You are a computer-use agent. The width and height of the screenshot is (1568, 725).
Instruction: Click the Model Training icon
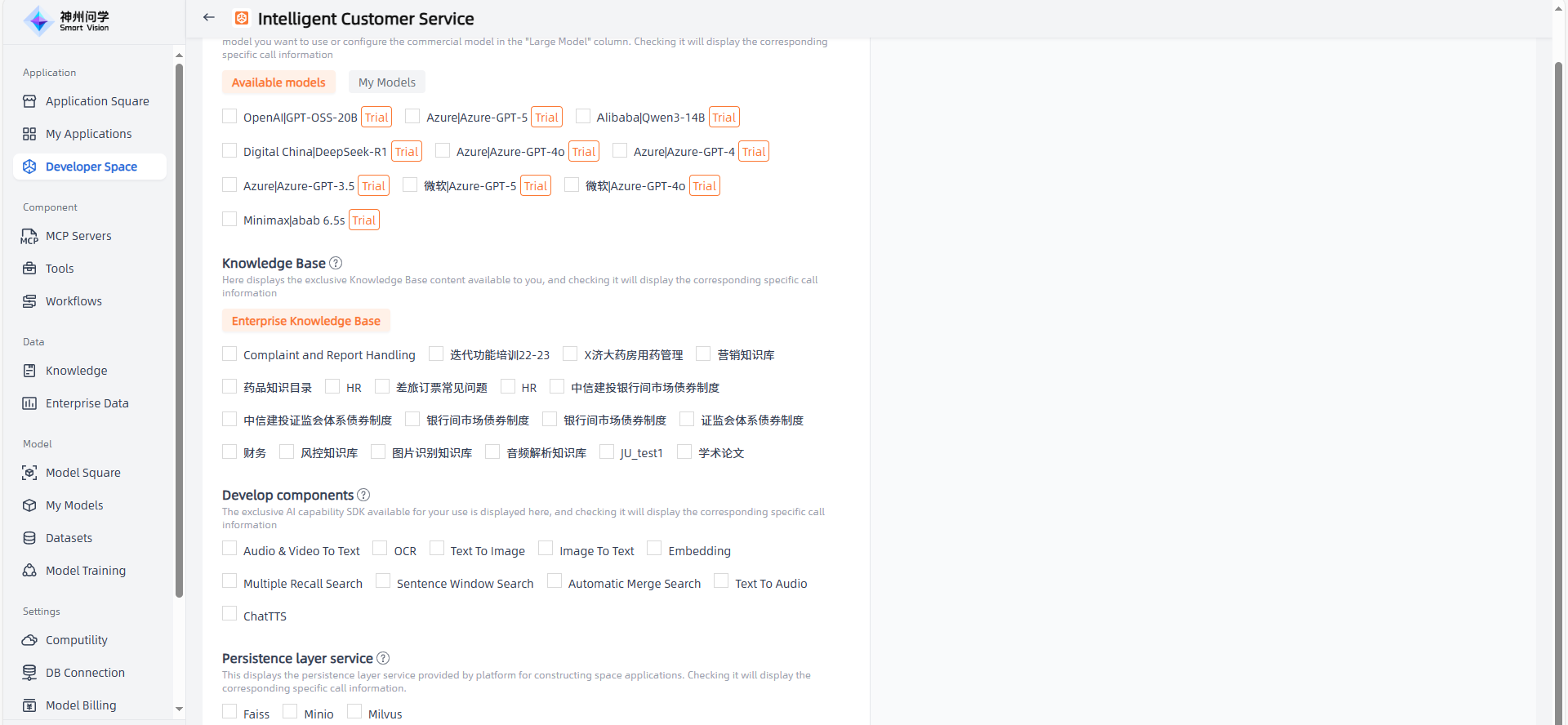pos(29,571)
